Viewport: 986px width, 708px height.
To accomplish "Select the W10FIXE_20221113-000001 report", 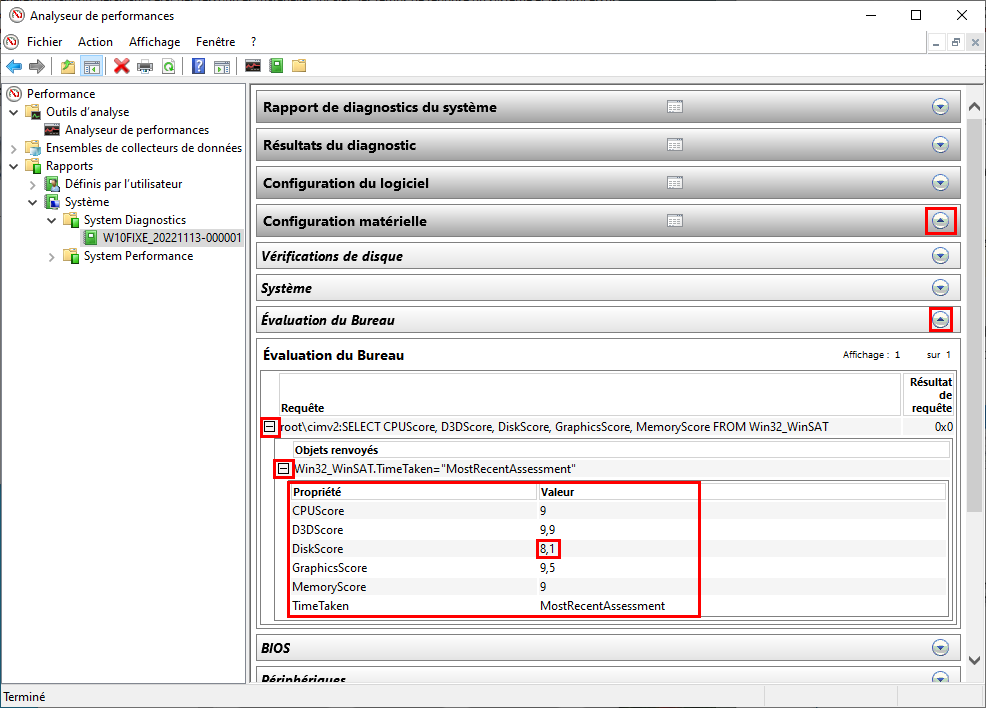I will (x=172, y=238).
